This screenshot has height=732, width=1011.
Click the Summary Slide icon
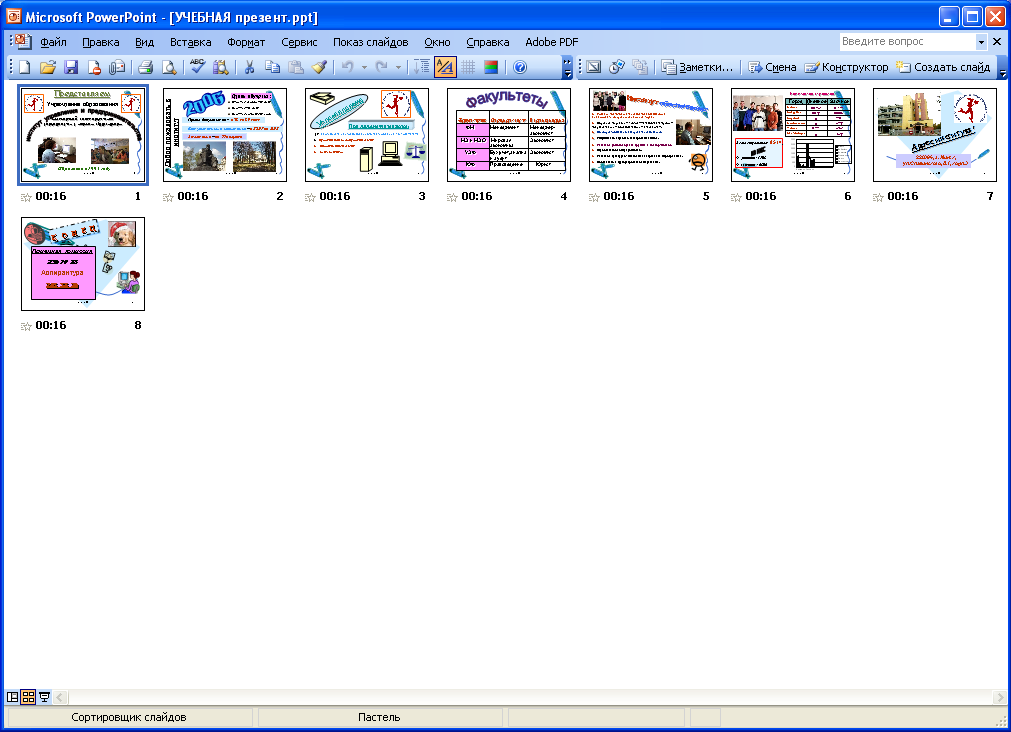[640, 67]
